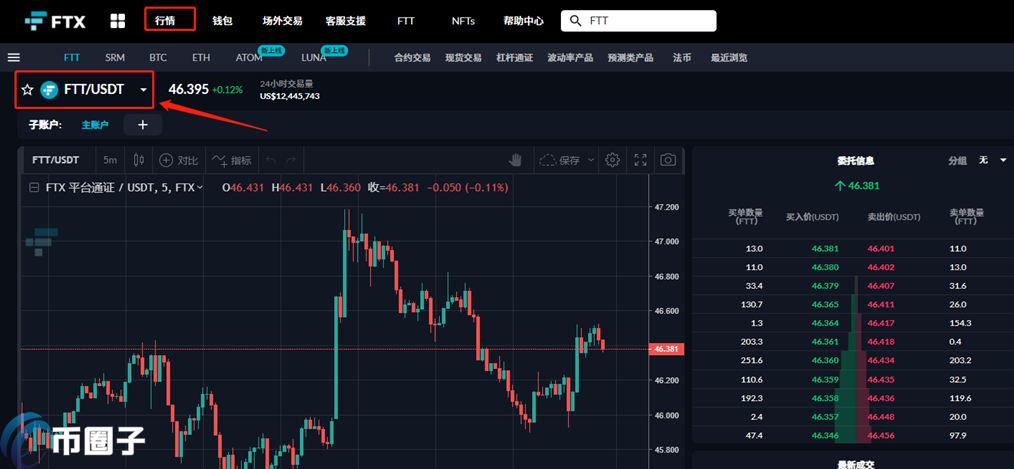The width and height of the screenshot is (1014, 469).
Task: Select the hand pan tool on chart
Action: [x=516, y=160]
